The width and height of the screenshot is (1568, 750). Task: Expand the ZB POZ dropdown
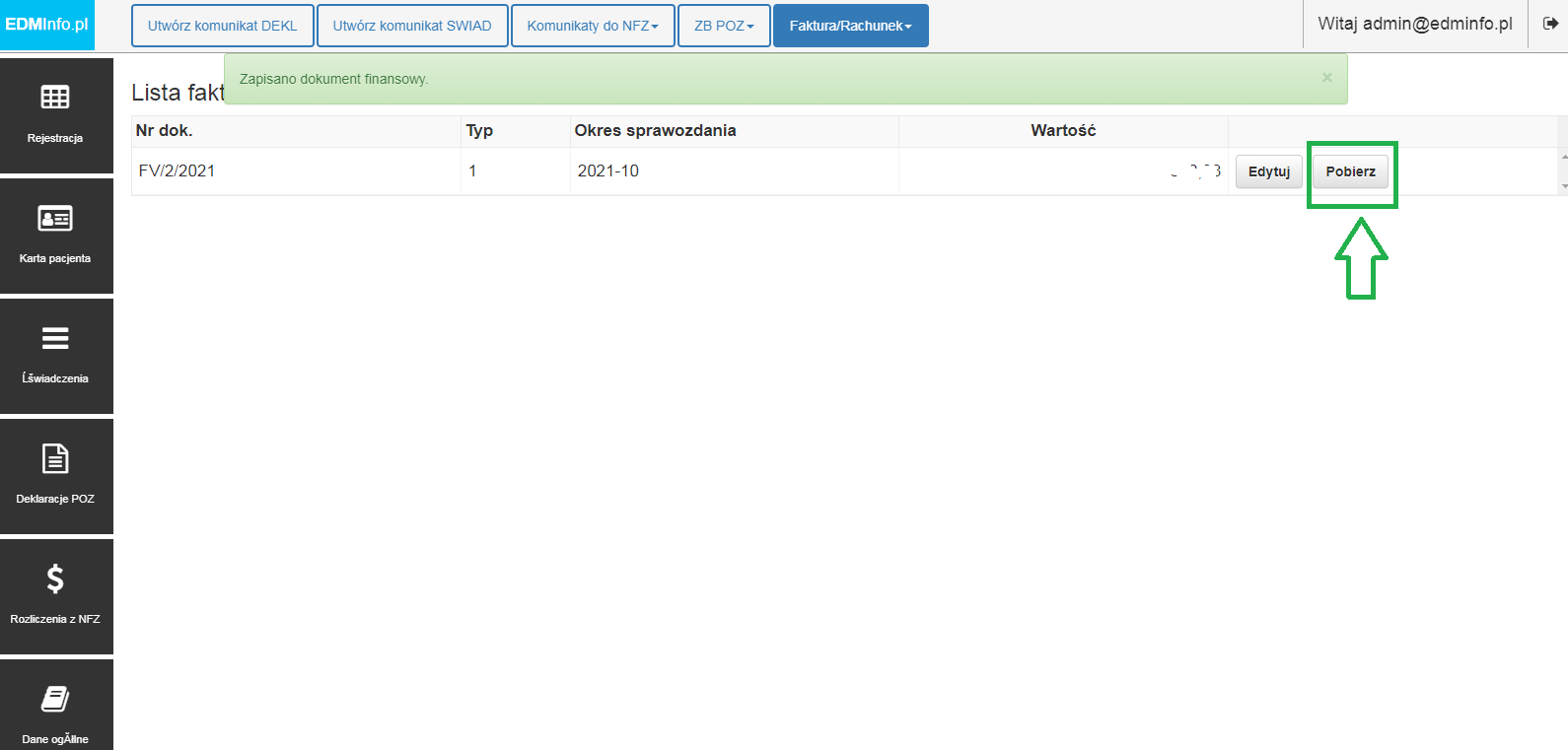(724, 26)
